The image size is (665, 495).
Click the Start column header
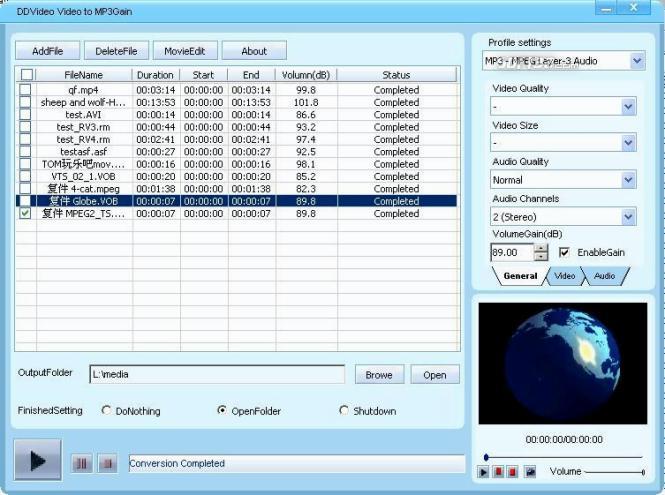tap(203, 75)
